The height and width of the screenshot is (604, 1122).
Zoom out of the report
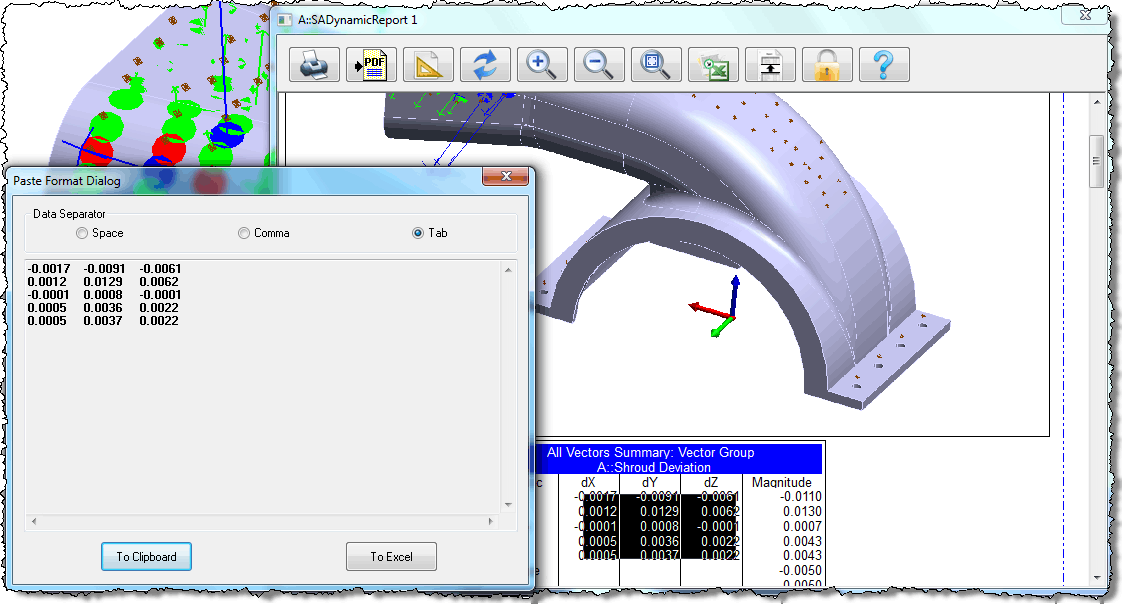pyautogui.click(x=599, y=64)
